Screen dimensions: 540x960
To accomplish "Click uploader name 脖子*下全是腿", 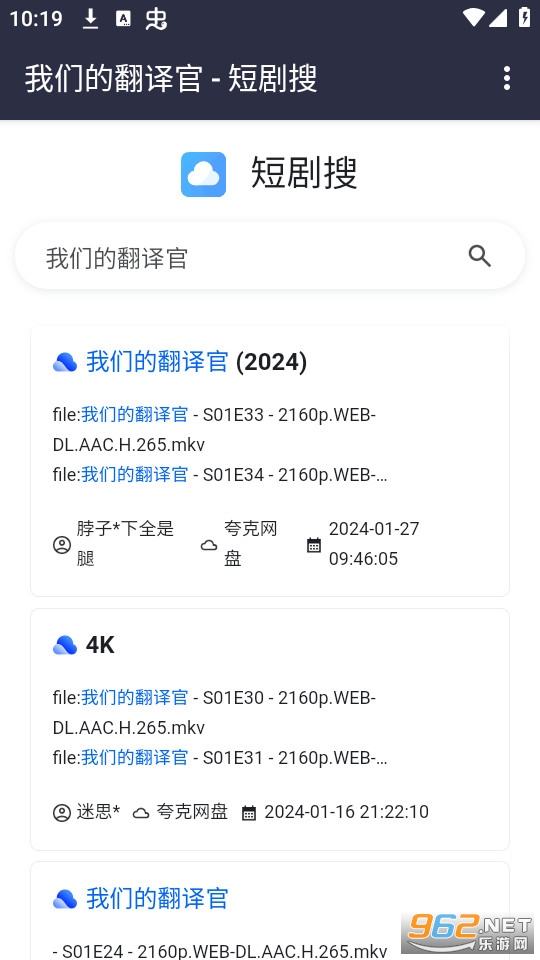I will click(x=126, y=544).
